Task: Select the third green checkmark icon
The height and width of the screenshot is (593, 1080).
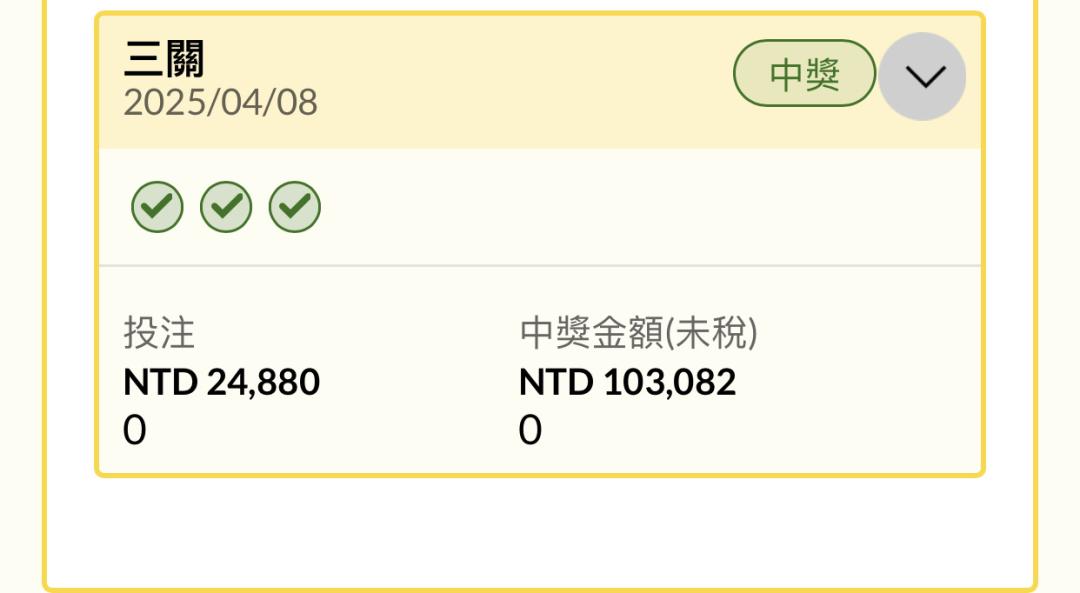Action: pyautogui.click(x=295, y=207)
